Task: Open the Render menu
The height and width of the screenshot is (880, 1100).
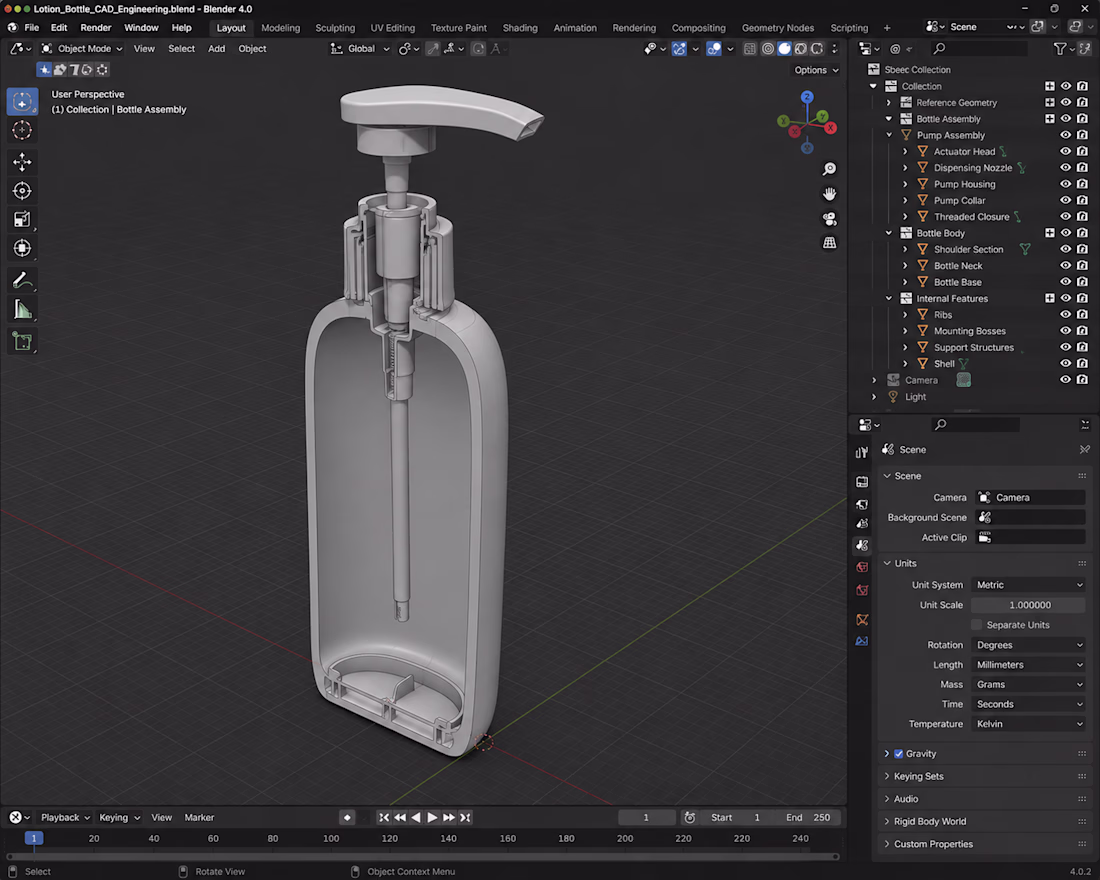Action: 95,27
